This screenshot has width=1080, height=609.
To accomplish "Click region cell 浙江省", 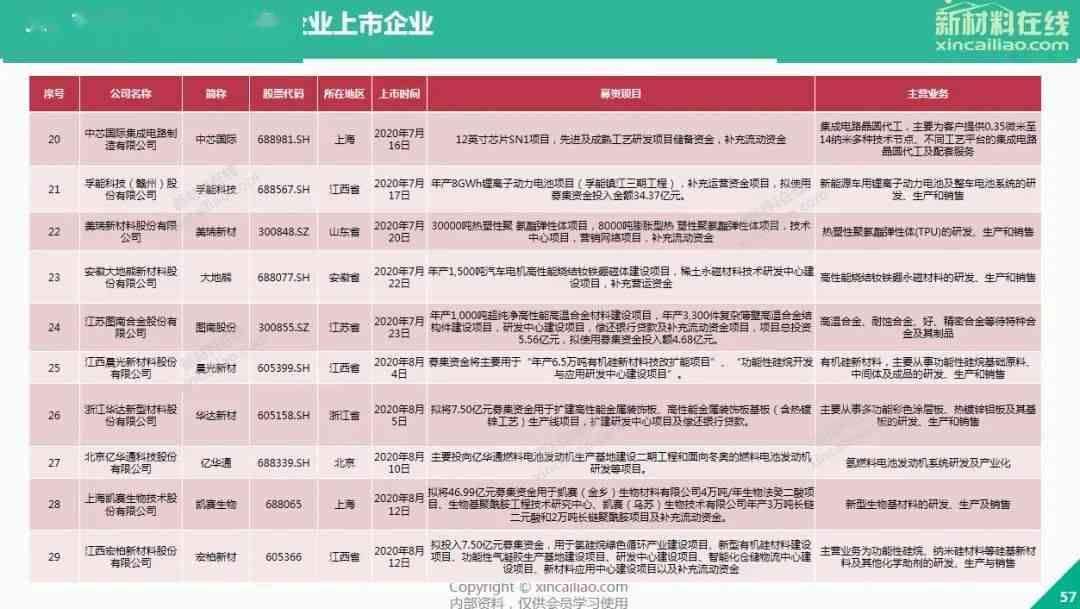I will pos(344,415).
